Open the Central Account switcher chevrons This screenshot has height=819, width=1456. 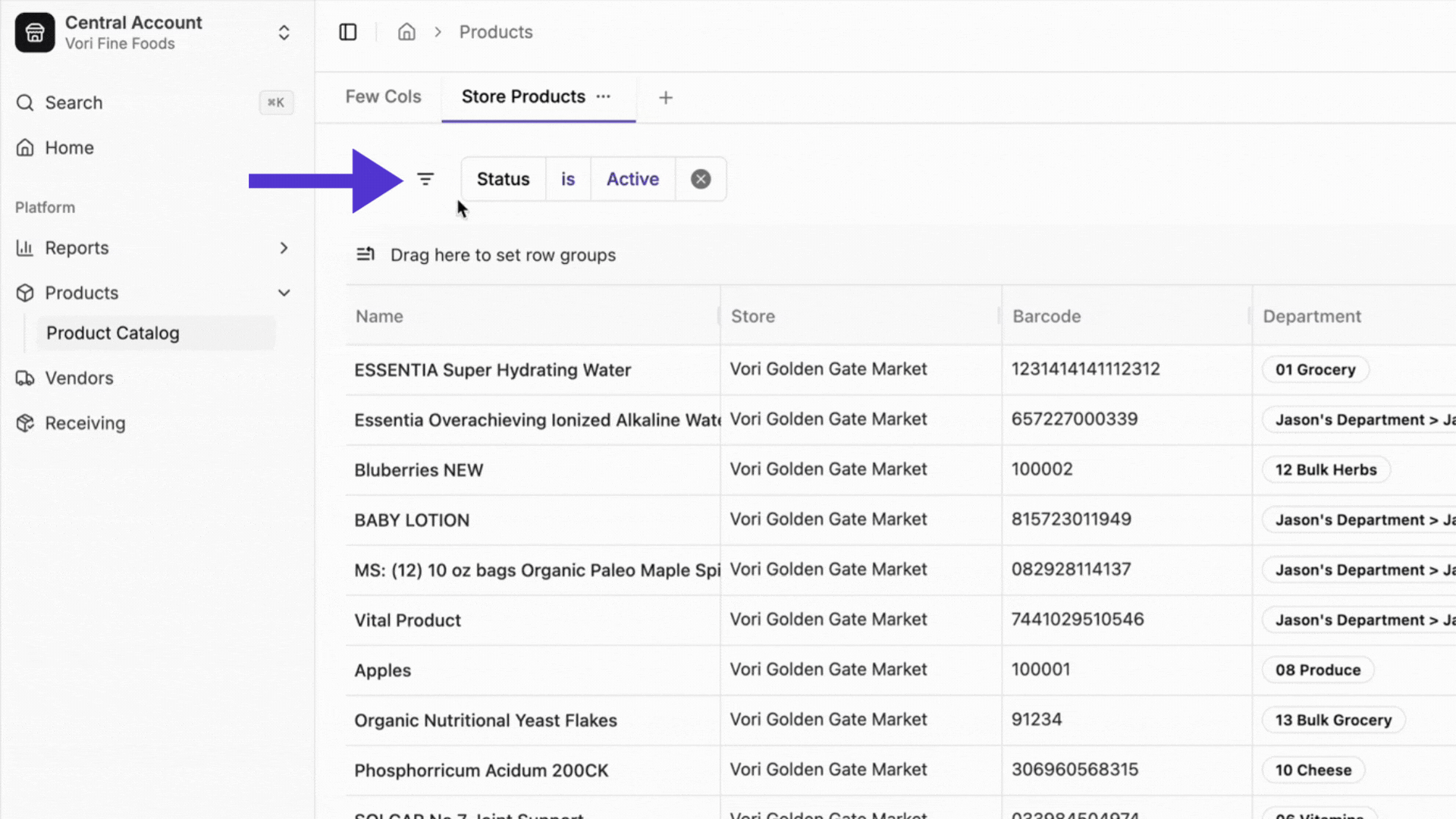[x=284, y=33]
